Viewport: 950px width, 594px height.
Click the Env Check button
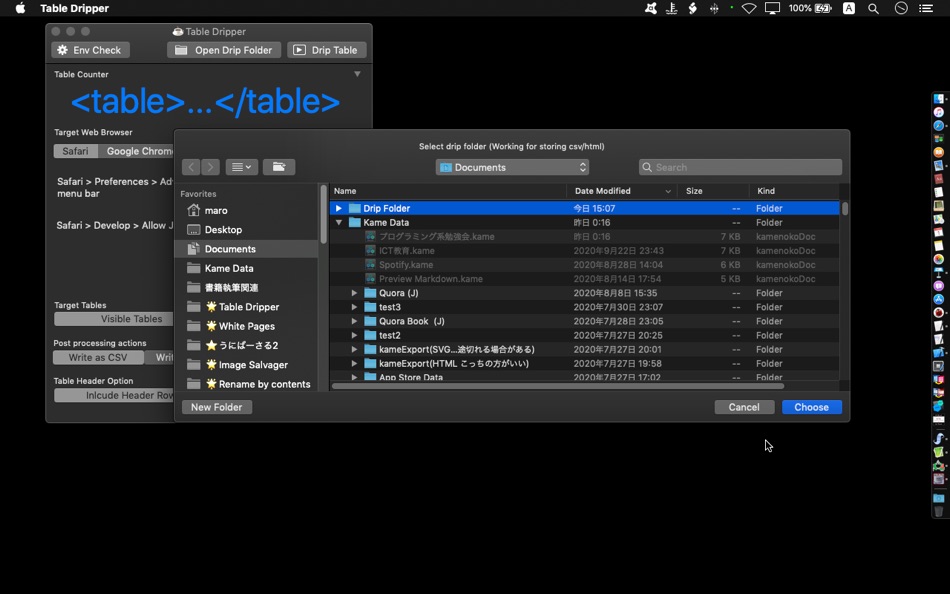tap(90, 50)
